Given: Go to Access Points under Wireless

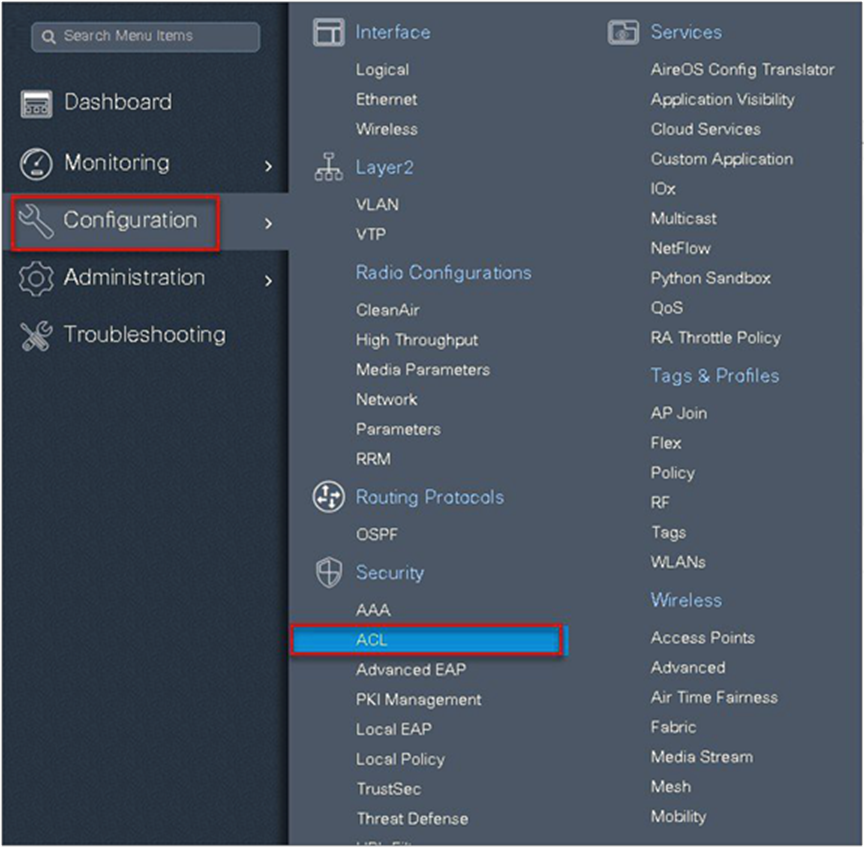Looking at the screenshot, I should 702,638.
